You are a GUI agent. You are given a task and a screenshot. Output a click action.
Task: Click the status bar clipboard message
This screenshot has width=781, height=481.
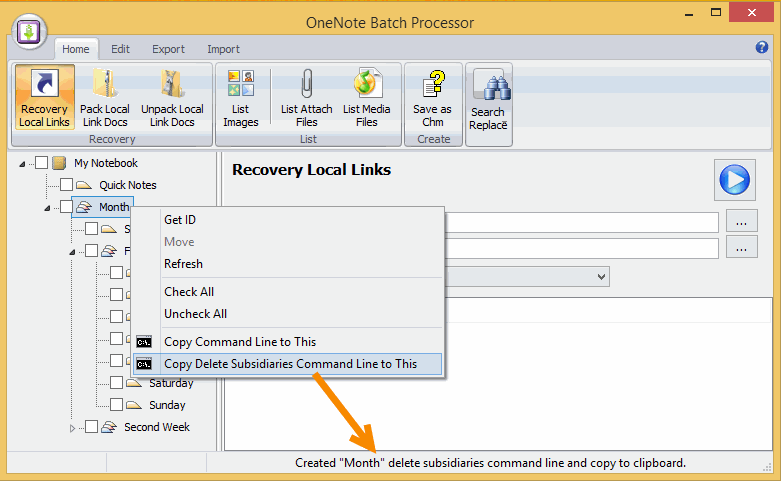point(490,463)
